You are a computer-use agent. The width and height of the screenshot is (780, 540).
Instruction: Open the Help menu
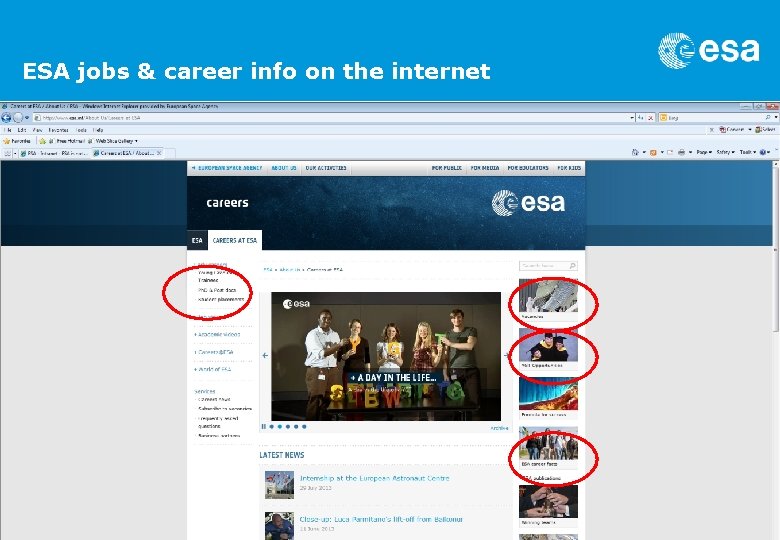[x=98, y=130]
